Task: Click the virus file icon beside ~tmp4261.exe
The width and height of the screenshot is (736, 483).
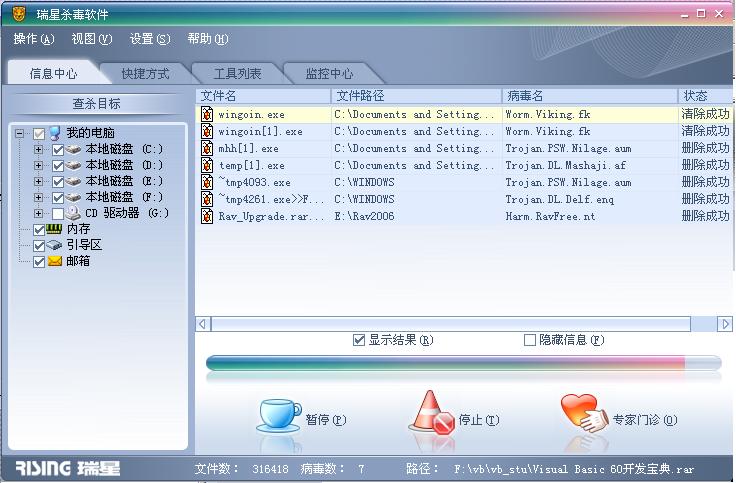Action: pos(207,199)
